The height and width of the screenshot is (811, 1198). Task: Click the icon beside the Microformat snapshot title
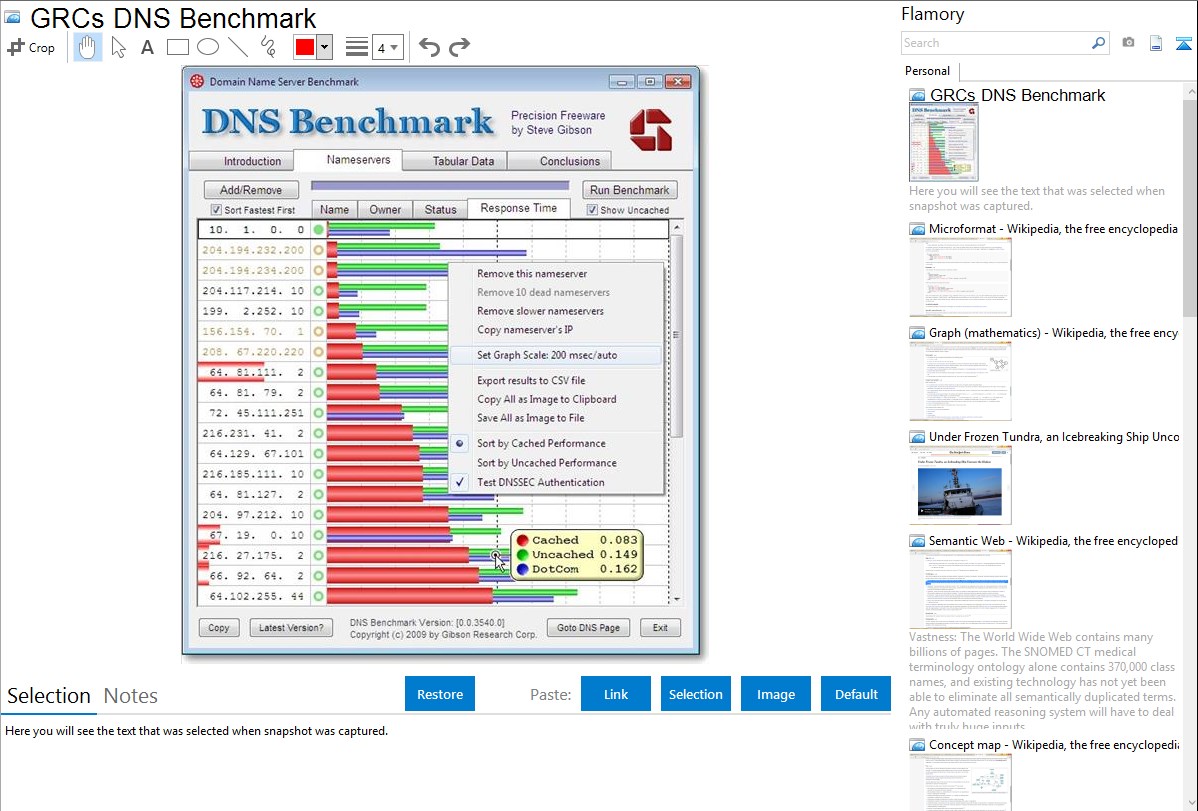[917, 229]
